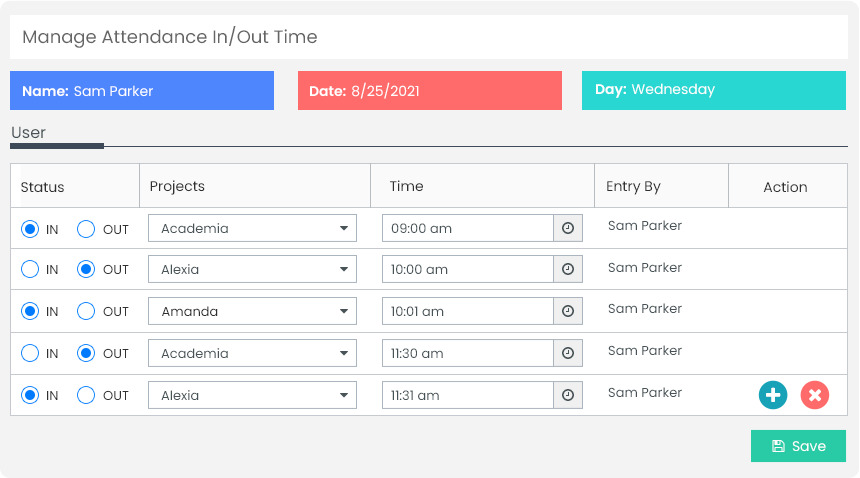Click the clock icon for 11:31 am
Screen dimensions: 860x478
click(568, 395)
